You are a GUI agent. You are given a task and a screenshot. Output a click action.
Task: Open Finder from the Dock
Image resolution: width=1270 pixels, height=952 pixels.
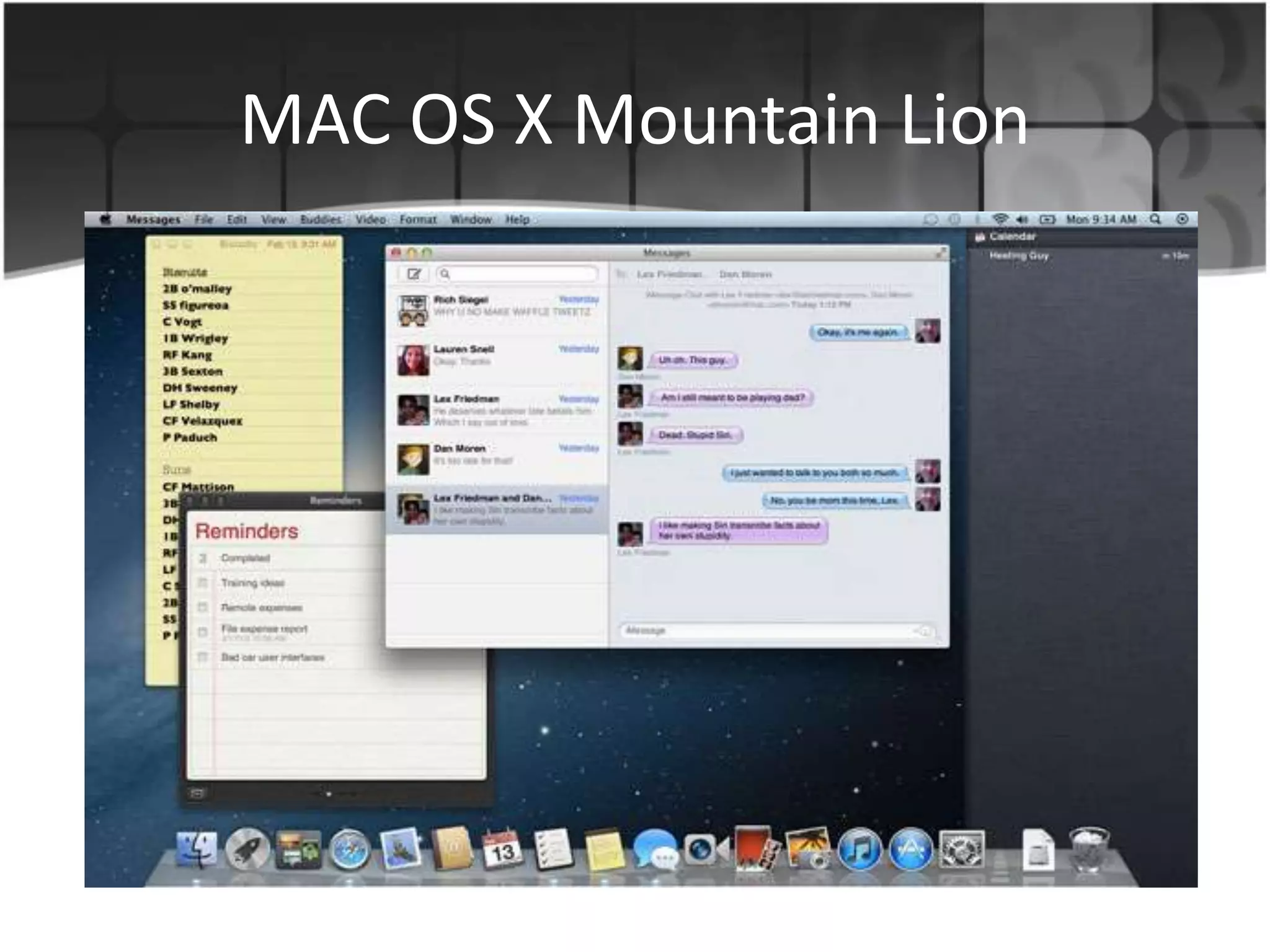coord(197,849)
